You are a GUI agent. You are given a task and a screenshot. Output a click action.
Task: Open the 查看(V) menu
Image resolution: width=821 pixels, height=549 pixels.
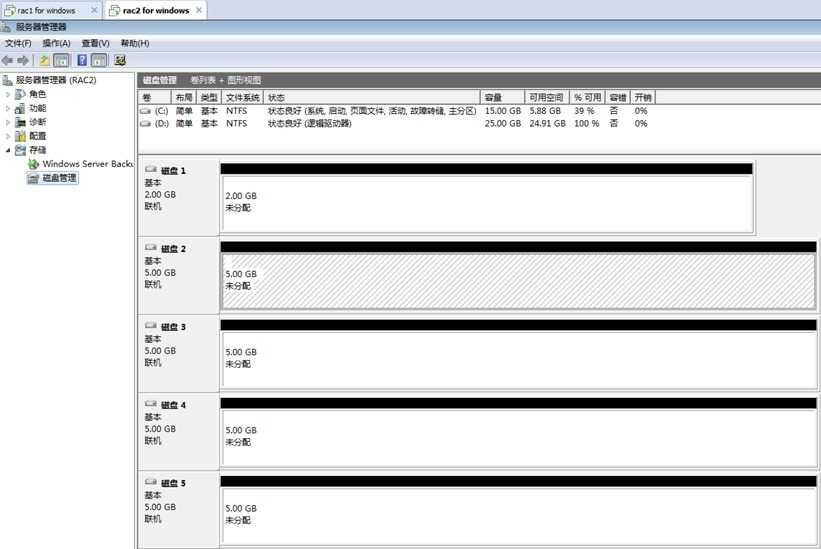click(95, 43)
